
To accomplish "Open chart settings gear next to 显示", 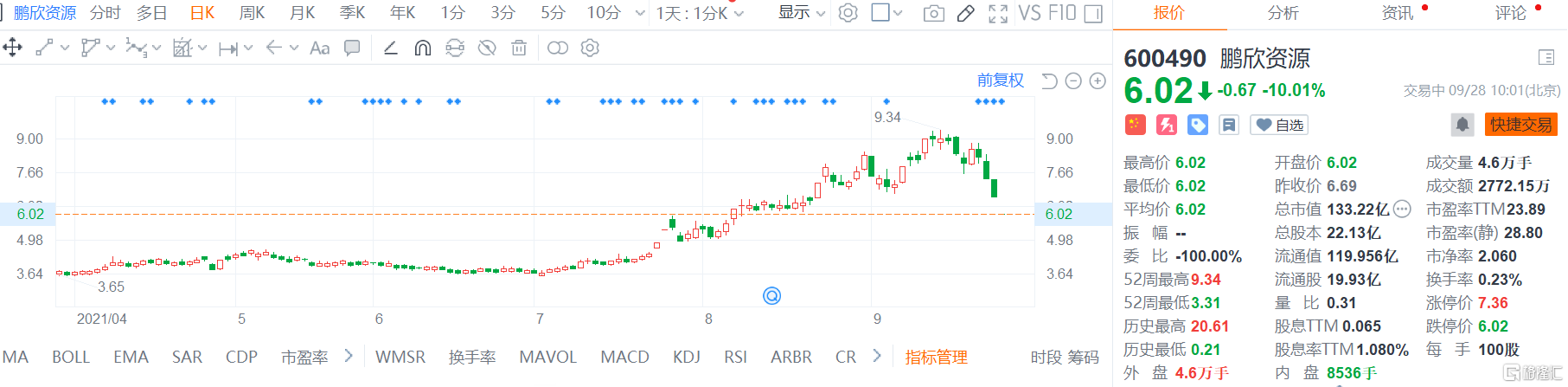I will [848, 13].
